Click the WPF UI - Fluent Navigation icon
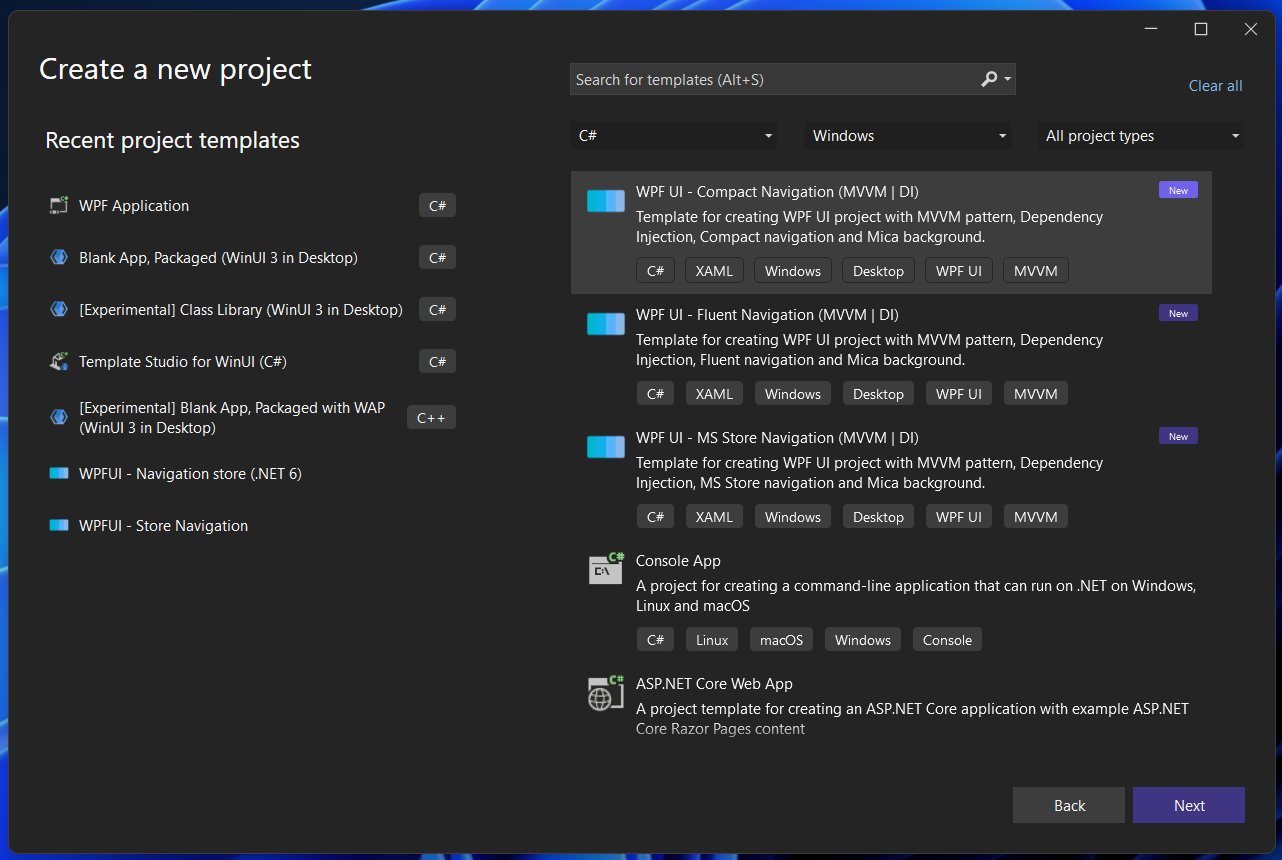1282x860 pixels. click(x=605, y=323)
